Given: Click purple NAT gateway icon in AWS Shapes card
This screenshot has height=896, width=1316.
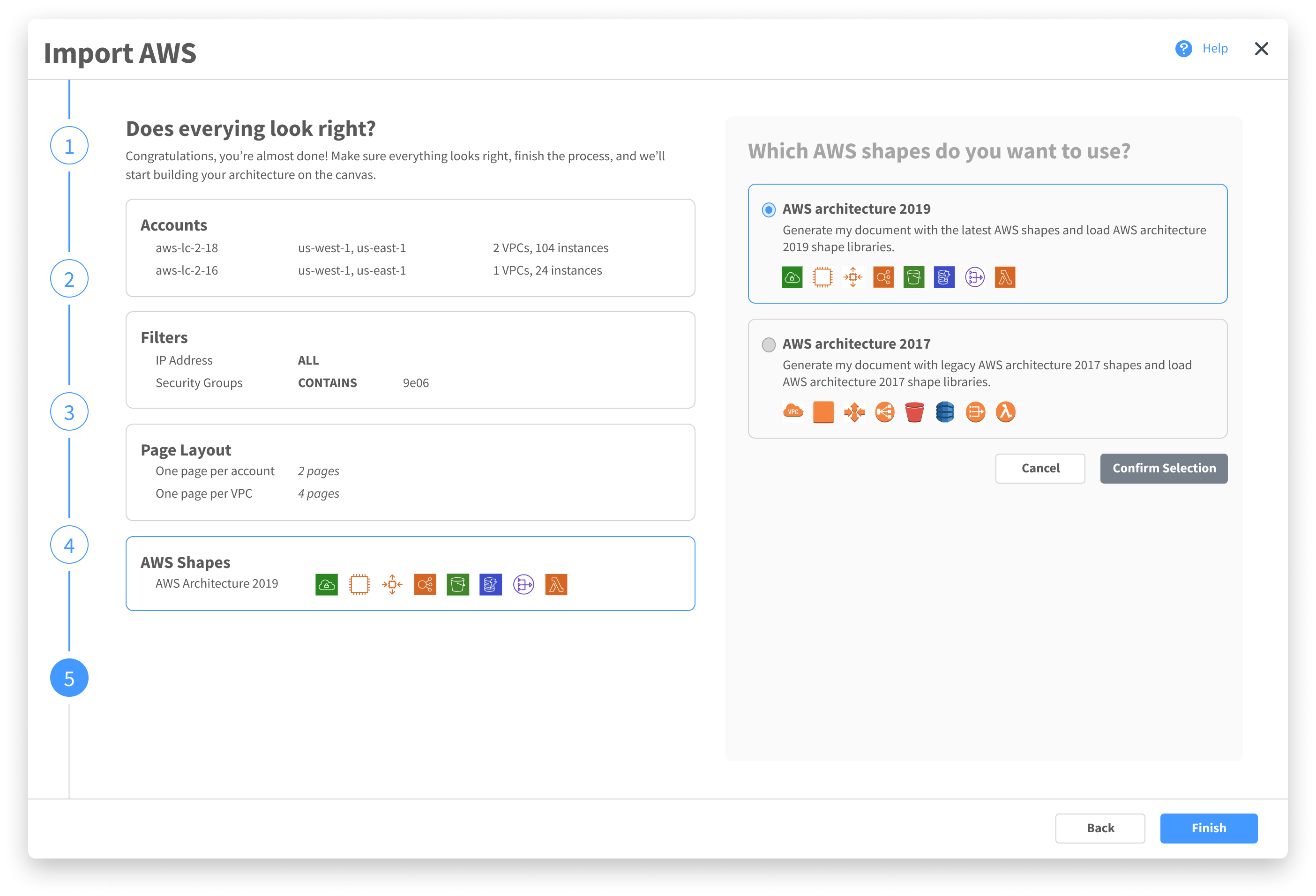Looking at the screenshot, I should tap(523, 584).
